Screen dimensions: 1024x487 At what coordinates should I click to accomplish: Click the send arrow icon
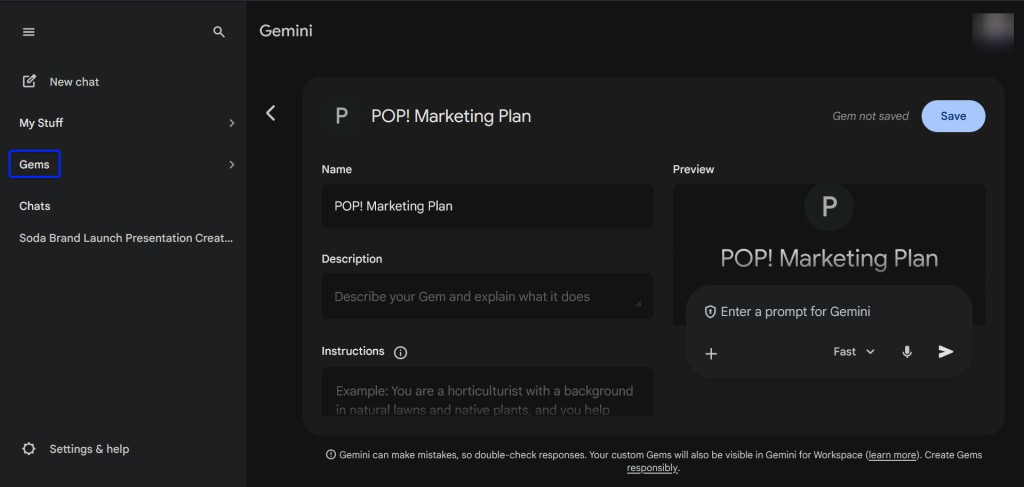click(x=946, y=352)
